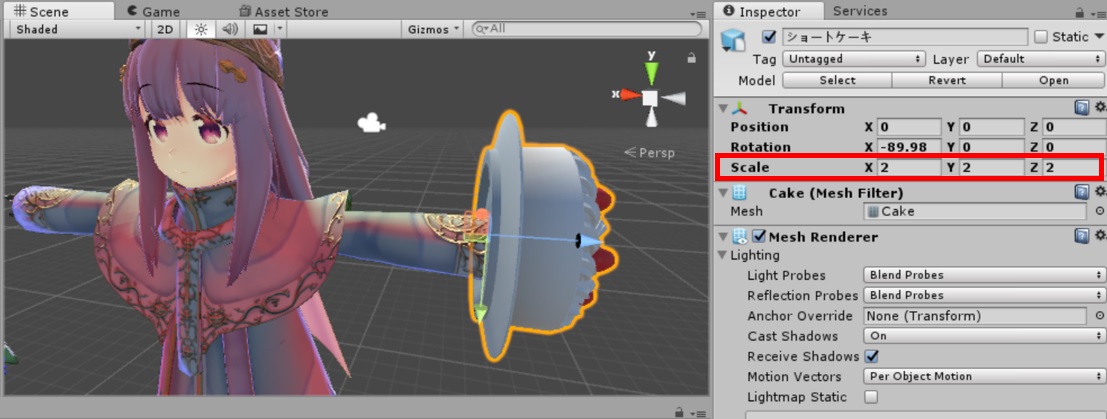This screenshot has height=419, width=1107.
Task: Click the red X axis gizmo cone
Action: click(x=628, y=96)
